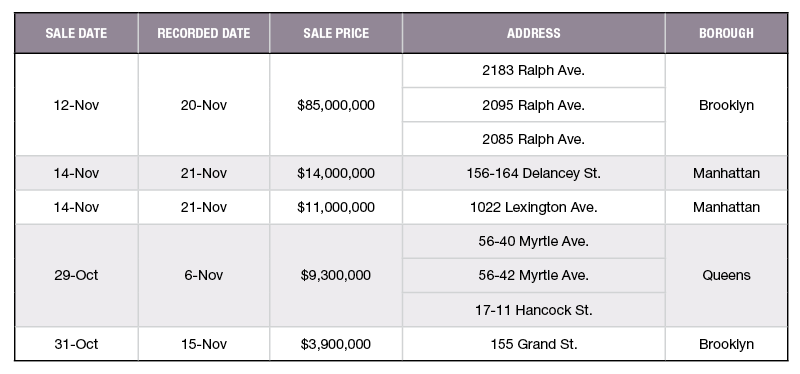Select the Queens borough cell
800x374 pixels.
[x=726, y=276]
